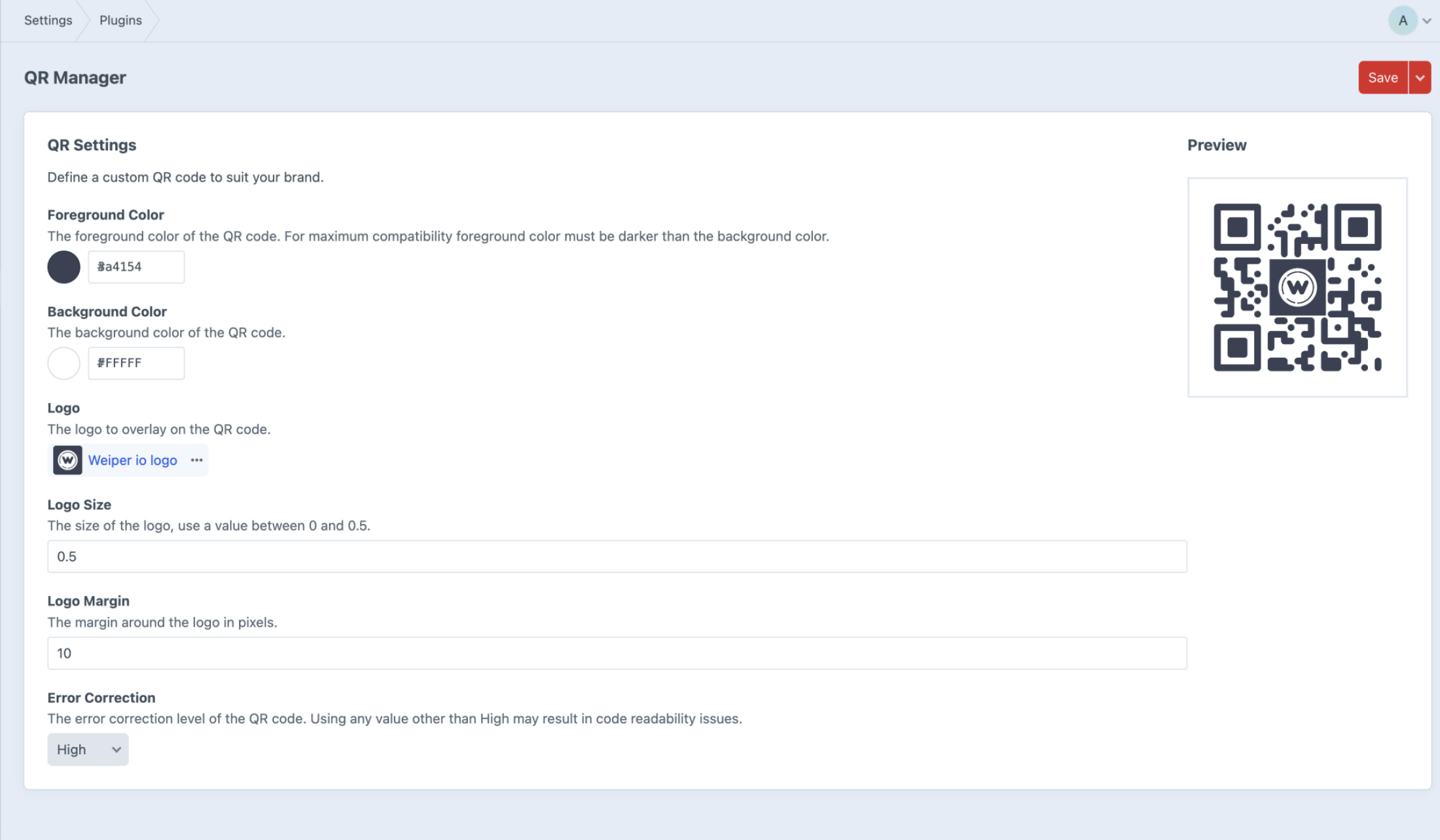Click the foreground color hex input
The image size is (1440, 840).
[136, 267]
